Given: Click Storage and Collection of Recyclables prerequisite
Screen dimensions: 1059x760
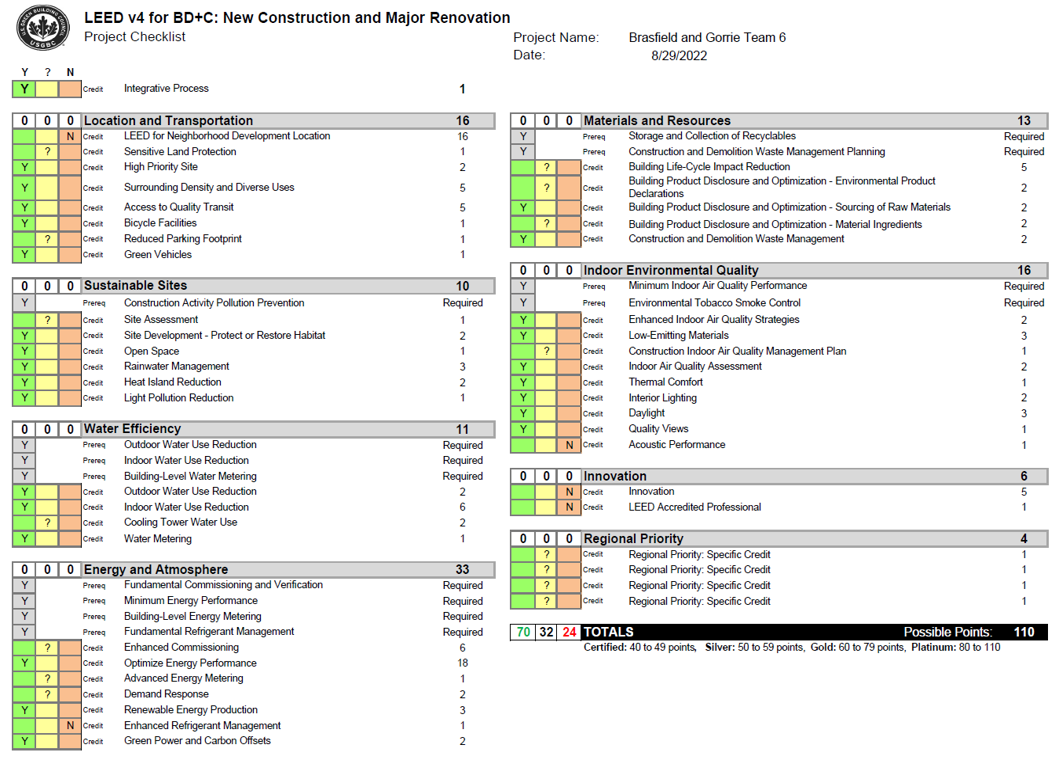Looking at the screenshot, I should (712, 136).
